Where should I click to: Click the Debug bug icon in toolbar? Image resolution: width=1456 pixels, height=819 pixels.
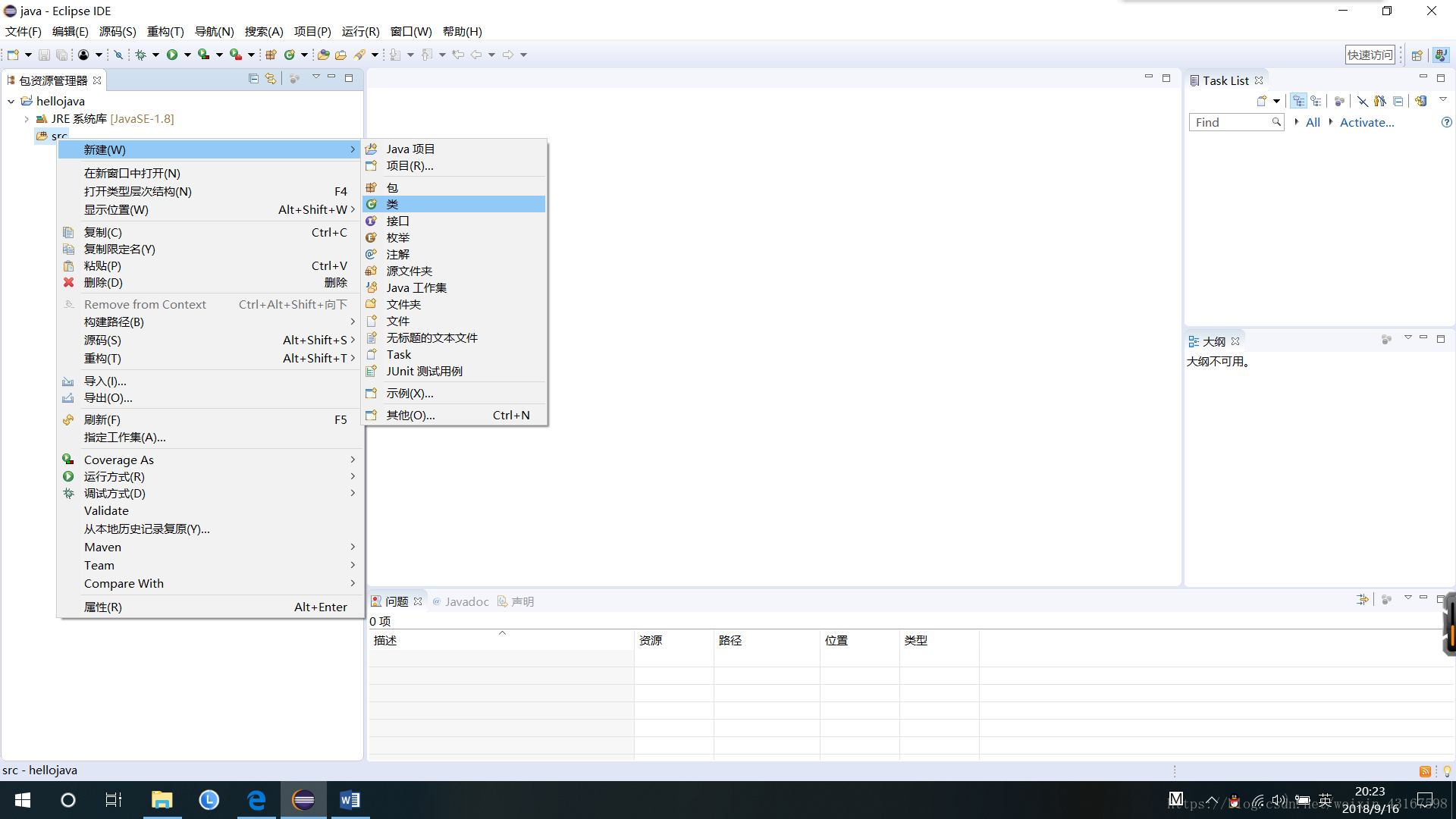(140, 55)
